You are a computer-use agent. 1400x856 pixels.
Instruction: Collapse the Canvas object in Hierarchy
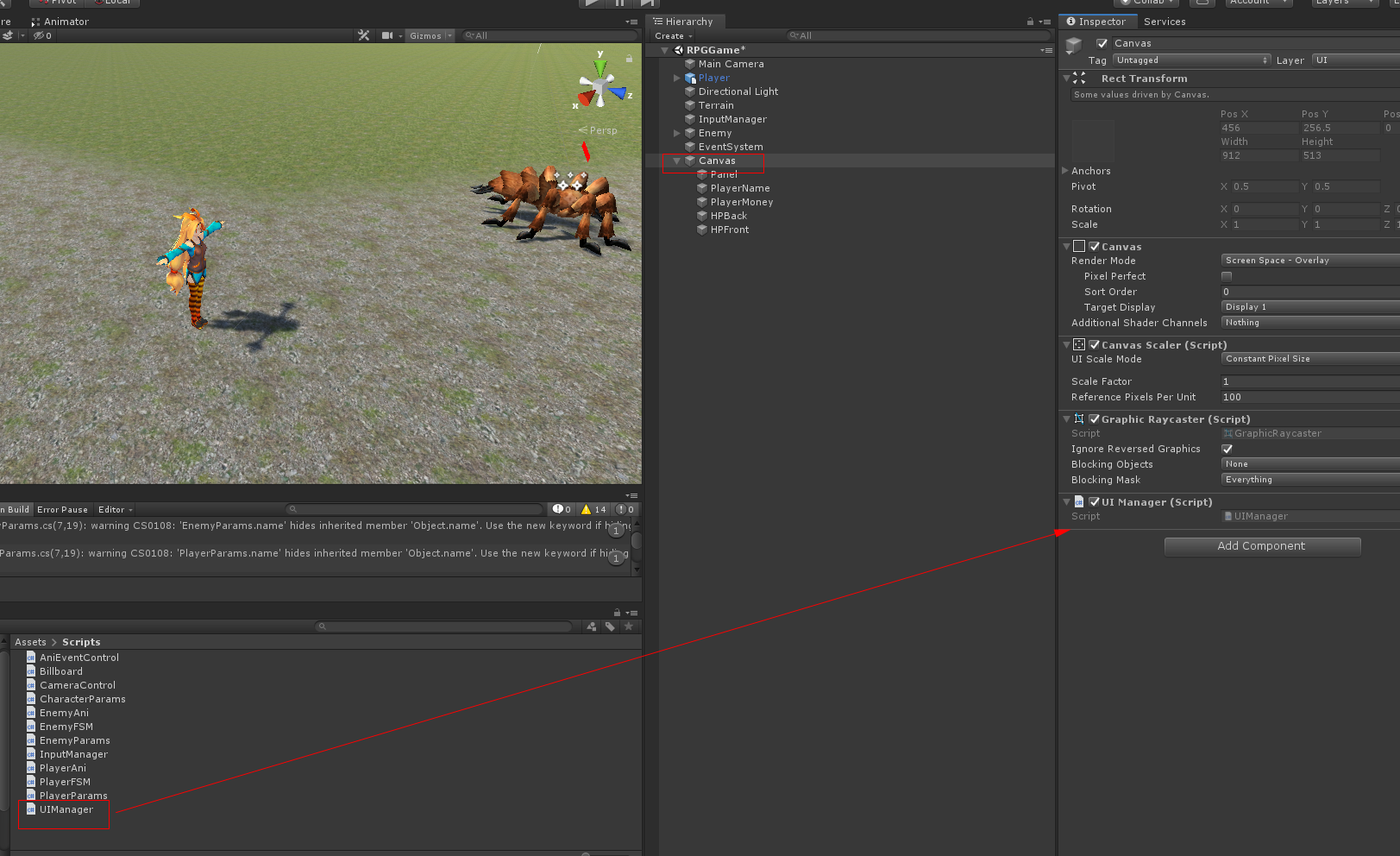coord(677,160)
